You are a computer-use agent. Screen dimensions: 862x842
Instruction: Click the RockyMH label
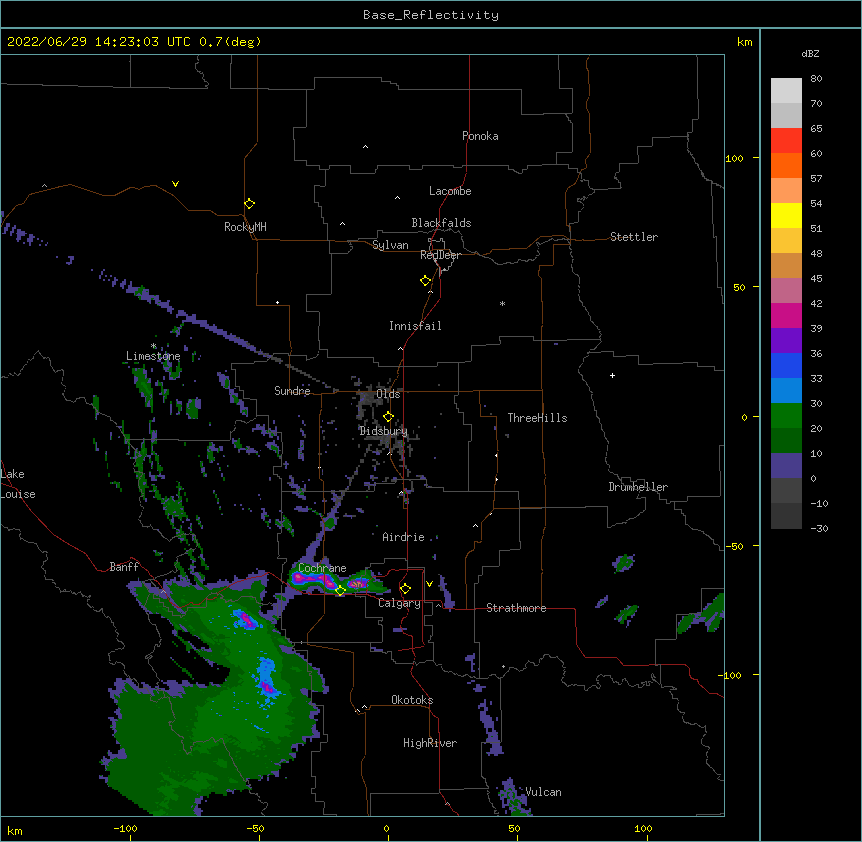[245, 227]
